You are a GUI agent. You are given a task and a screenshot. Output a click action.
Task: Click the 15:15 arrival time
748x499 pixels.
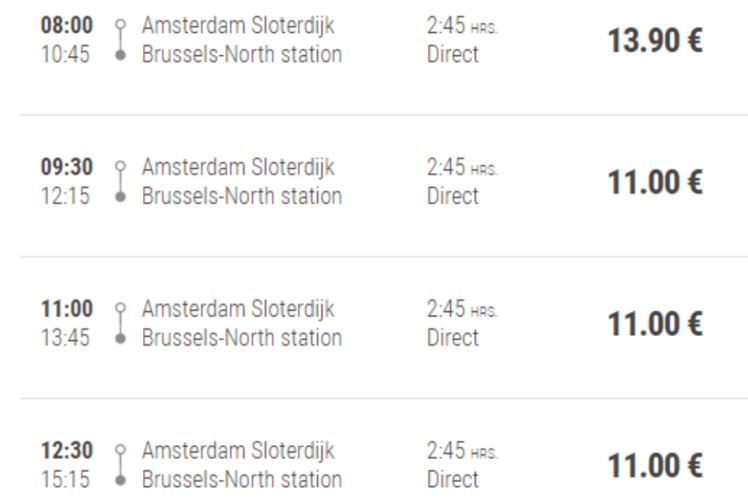tap(65, 479)
